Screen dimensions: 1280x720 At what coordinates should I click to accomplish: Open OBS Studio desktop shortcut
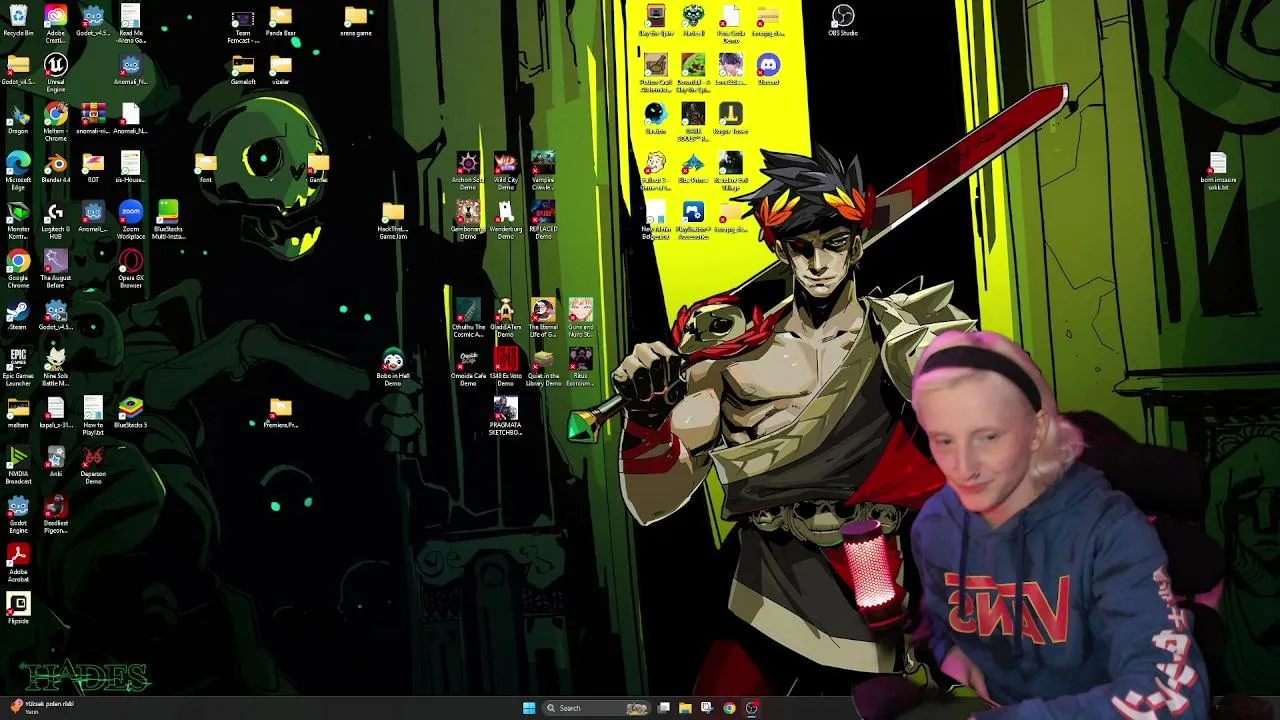843,21
